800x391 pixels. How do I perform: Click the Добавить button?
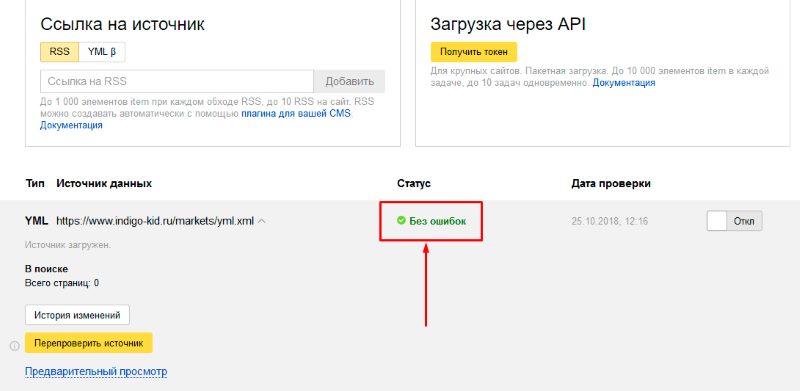349,81
